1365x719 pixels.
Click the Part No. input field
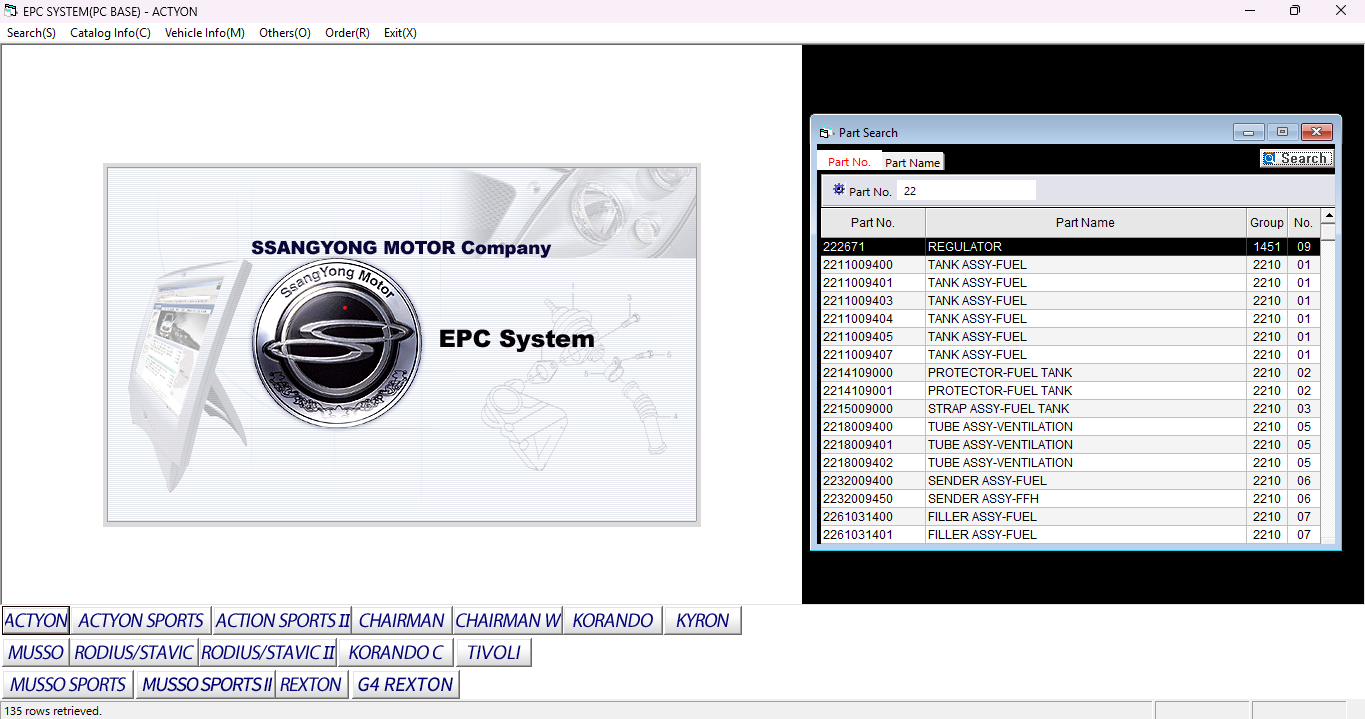pyautogui.click(x=966, y=191)
